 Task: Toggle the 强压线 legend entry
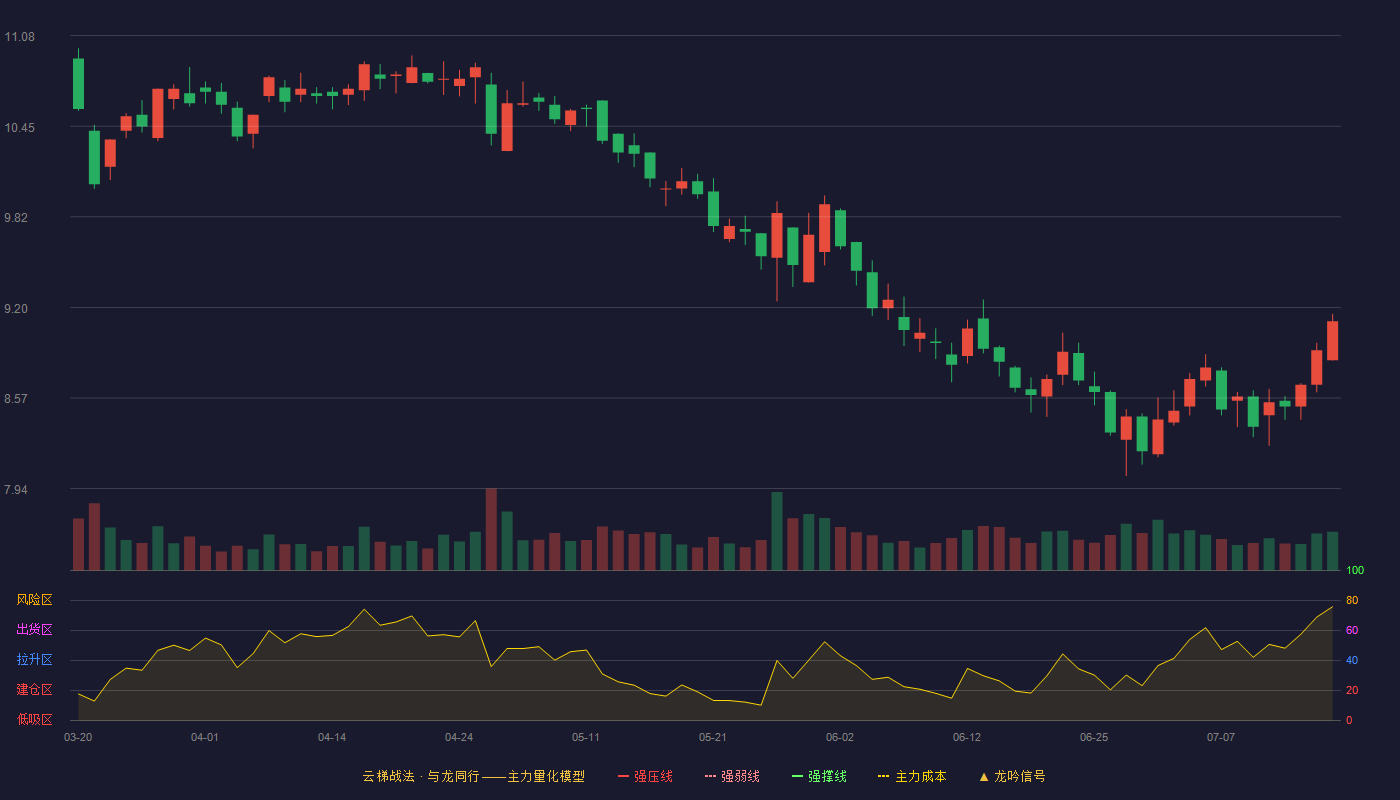645,776
